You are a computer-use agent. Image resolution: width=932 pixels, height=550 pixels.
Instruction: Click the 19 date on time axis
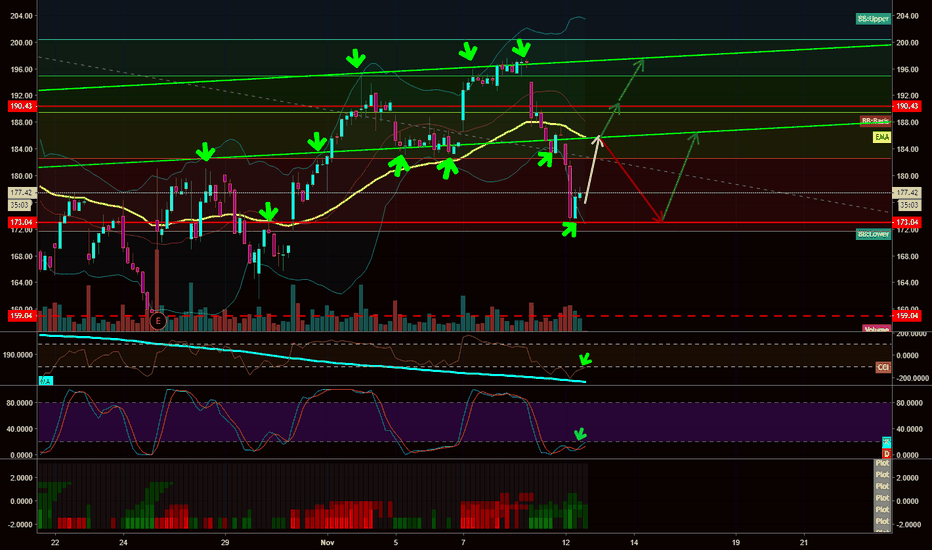(736, 542)
